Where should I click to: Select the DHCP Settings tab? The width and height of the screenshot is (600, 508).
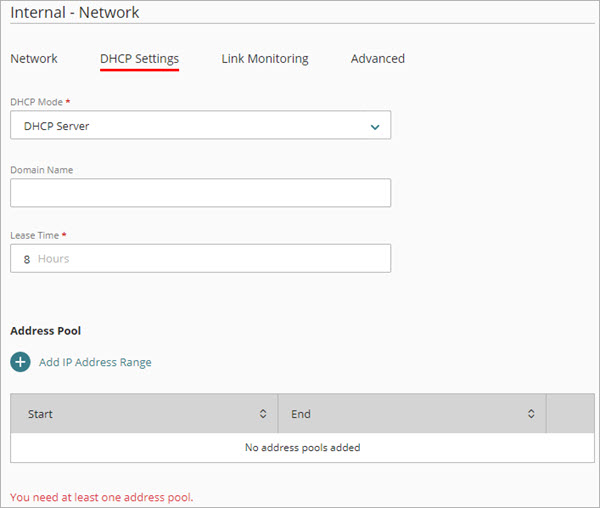tap(139, 59)
